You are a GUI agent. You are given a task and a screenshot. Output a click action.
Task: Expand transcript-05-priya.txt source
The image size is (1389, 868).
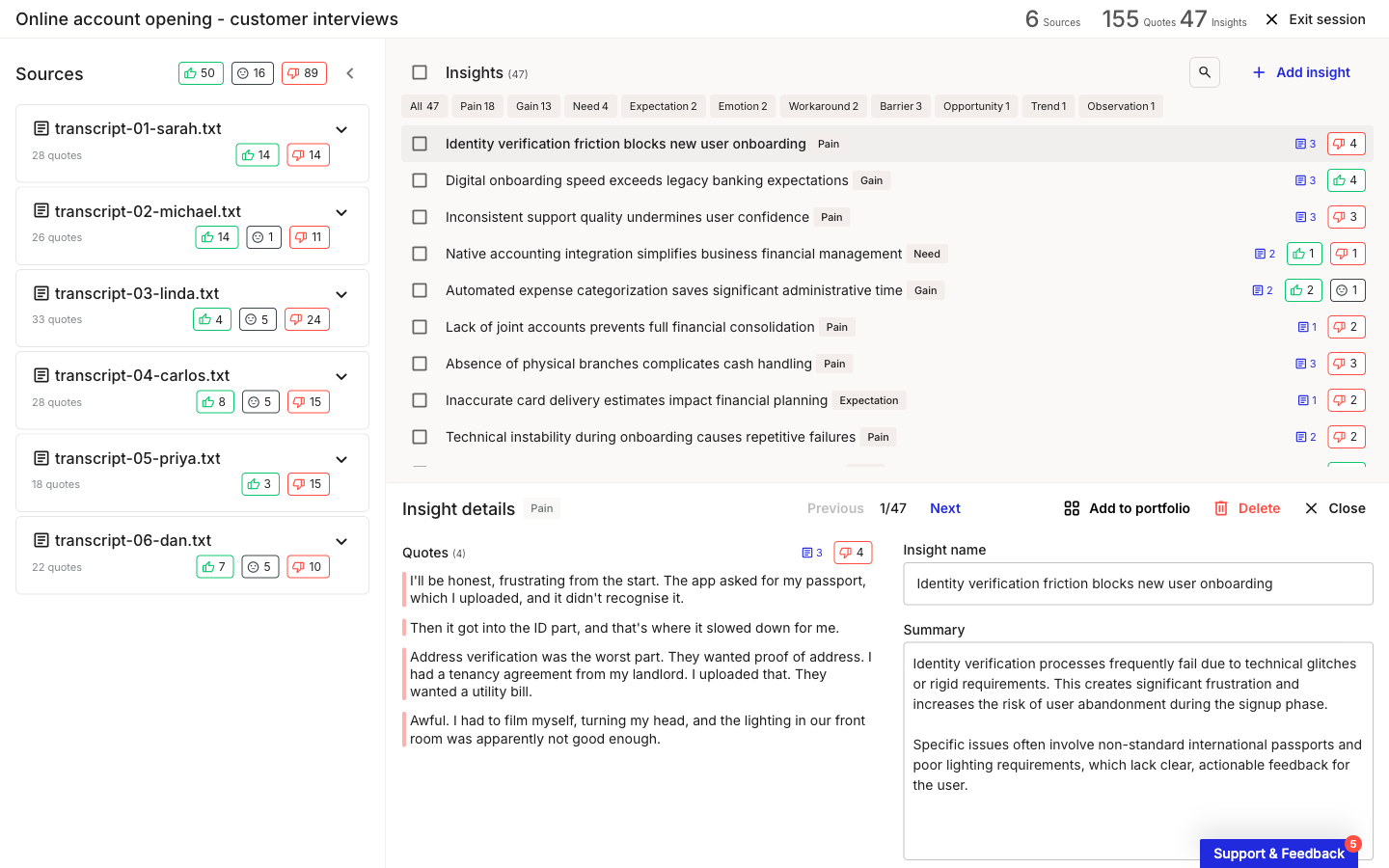341,459
